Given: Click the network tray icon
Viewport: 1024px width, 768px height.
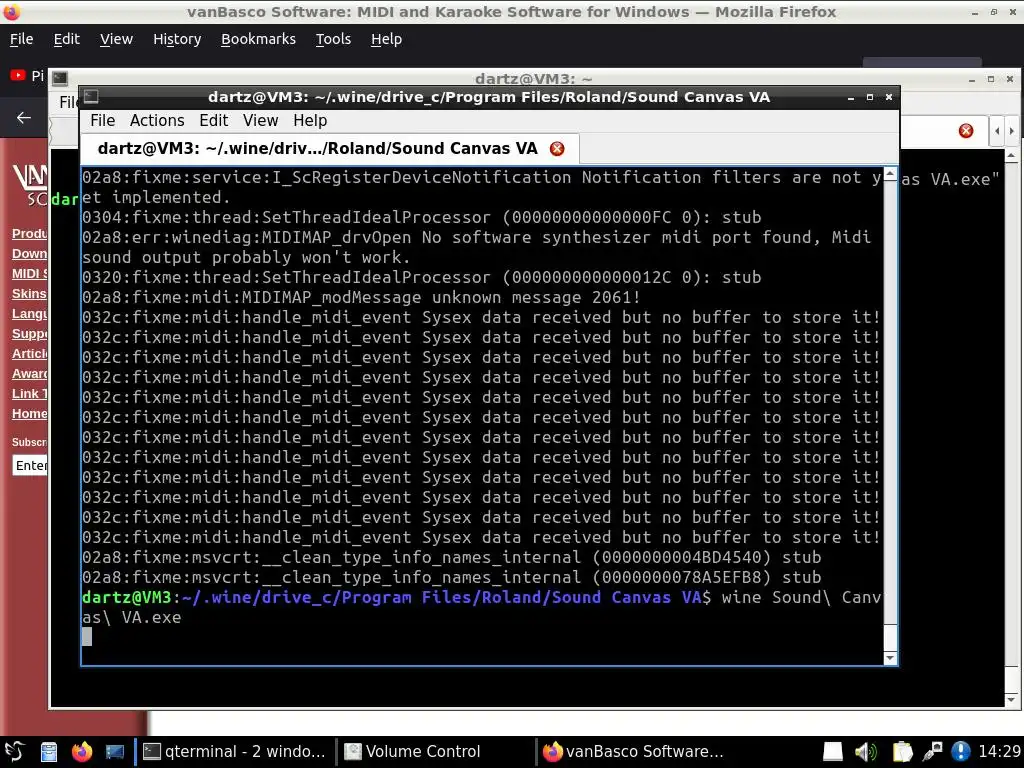Looking at the screenshot, I should click(932, 752).
